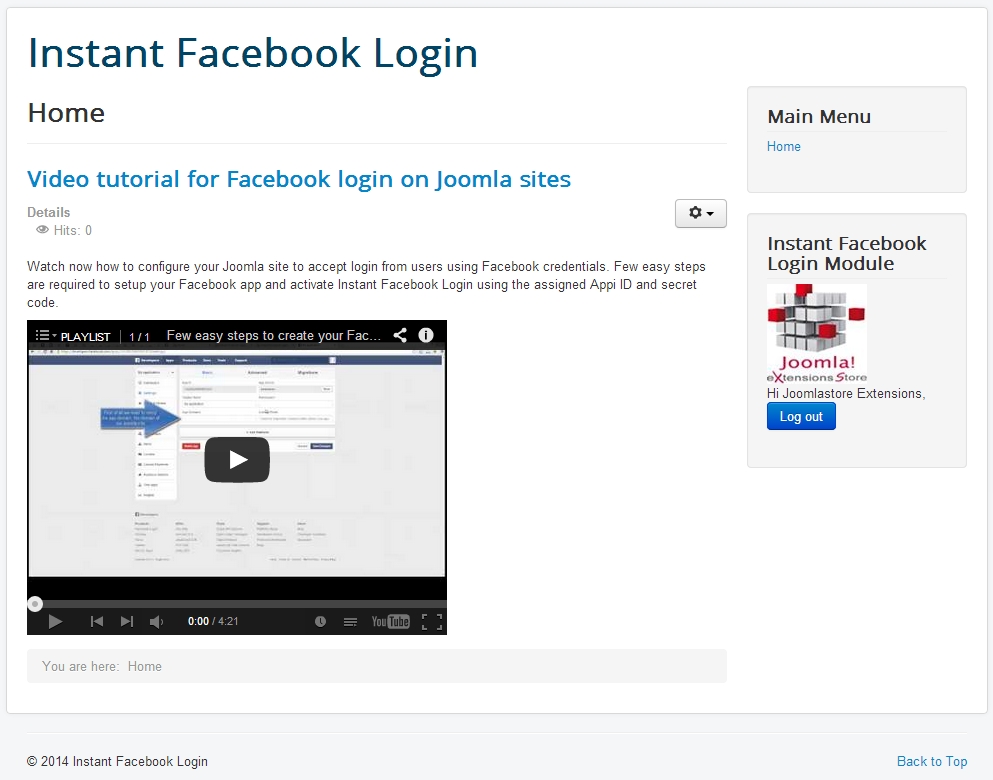Enter fullscreen mode on the video

[x=432, y=622]
